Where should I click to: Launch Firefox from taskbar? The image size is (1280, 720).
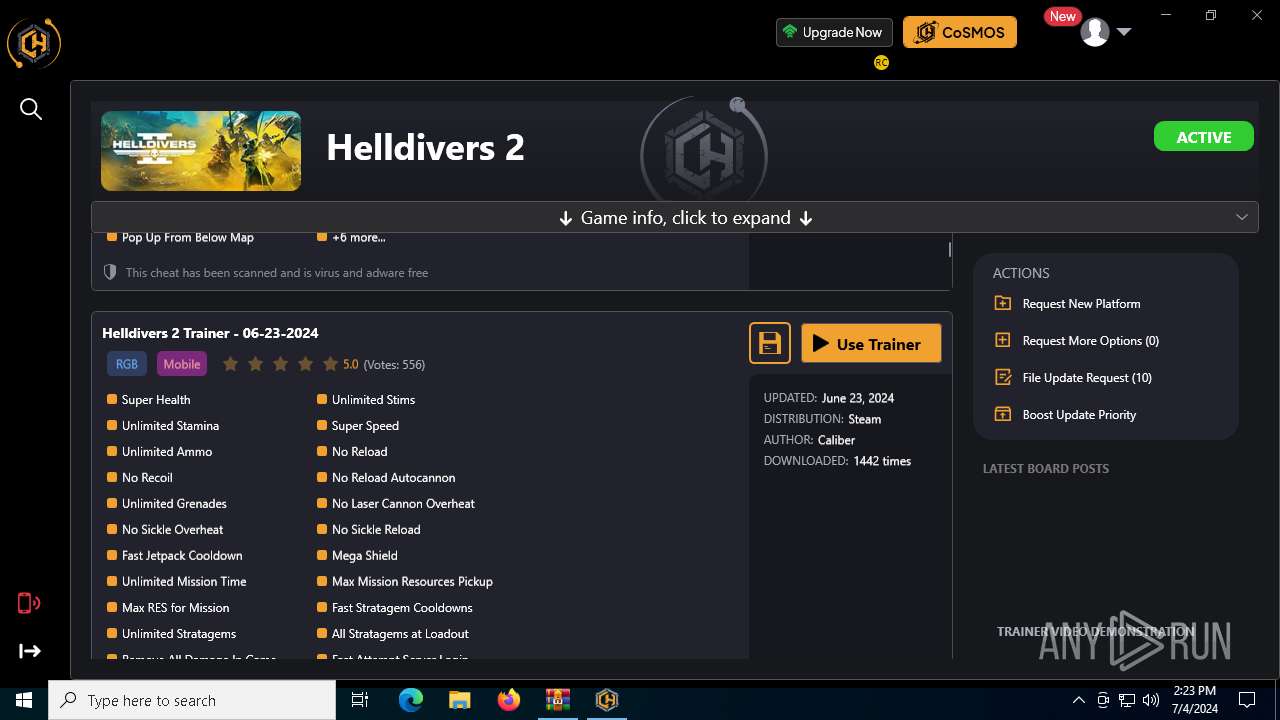pos(509,700)
